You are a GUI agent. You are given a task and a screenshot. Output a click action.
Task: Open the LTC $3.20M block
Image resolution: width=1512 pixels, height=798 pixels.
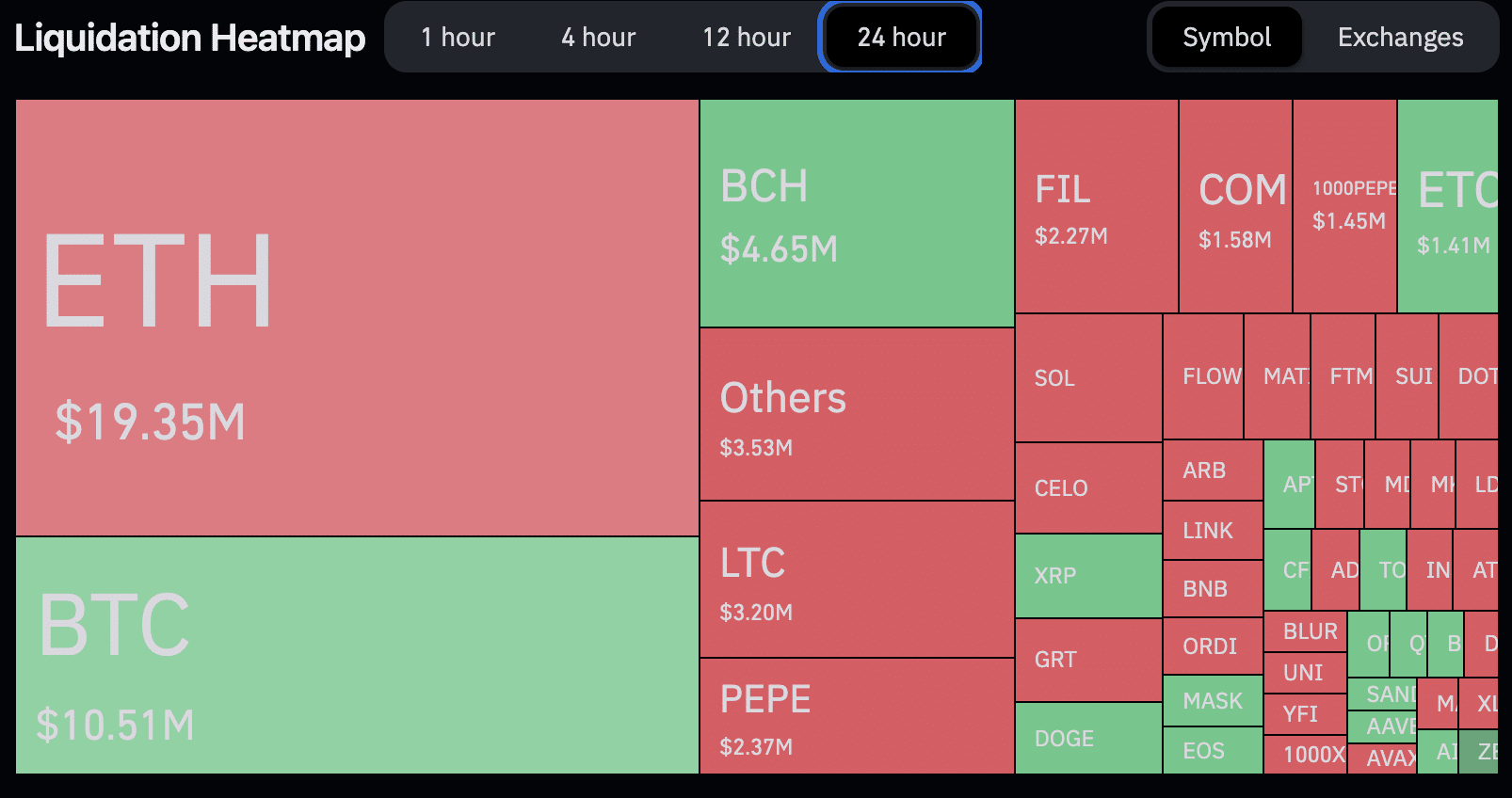tap(857, 579)
